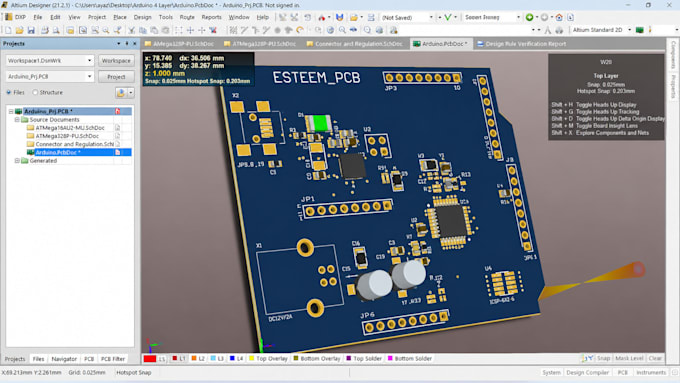The image size is (680, 383).
Task: Open dropdown arrow next to project options icon
Action: point(131,92)
